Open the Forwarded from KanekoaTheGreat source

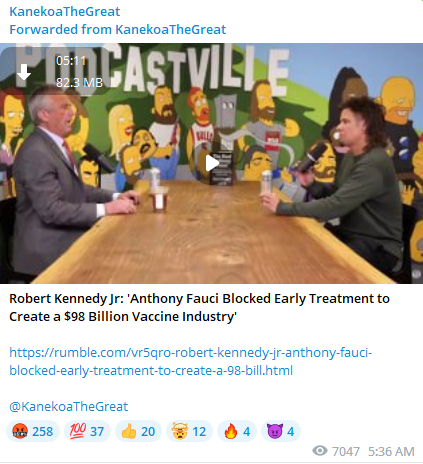[118, 30]
